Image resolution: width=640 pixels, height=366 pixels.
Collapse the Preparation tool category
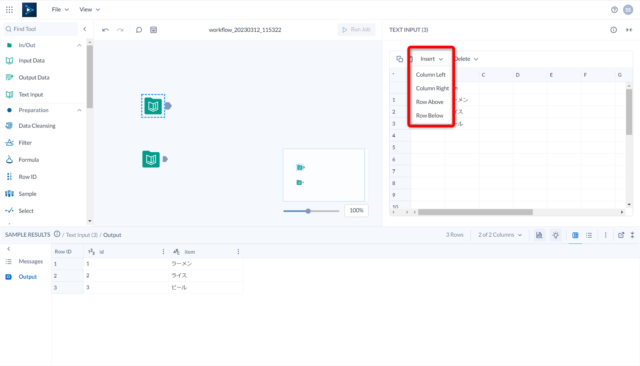point(79,110)
